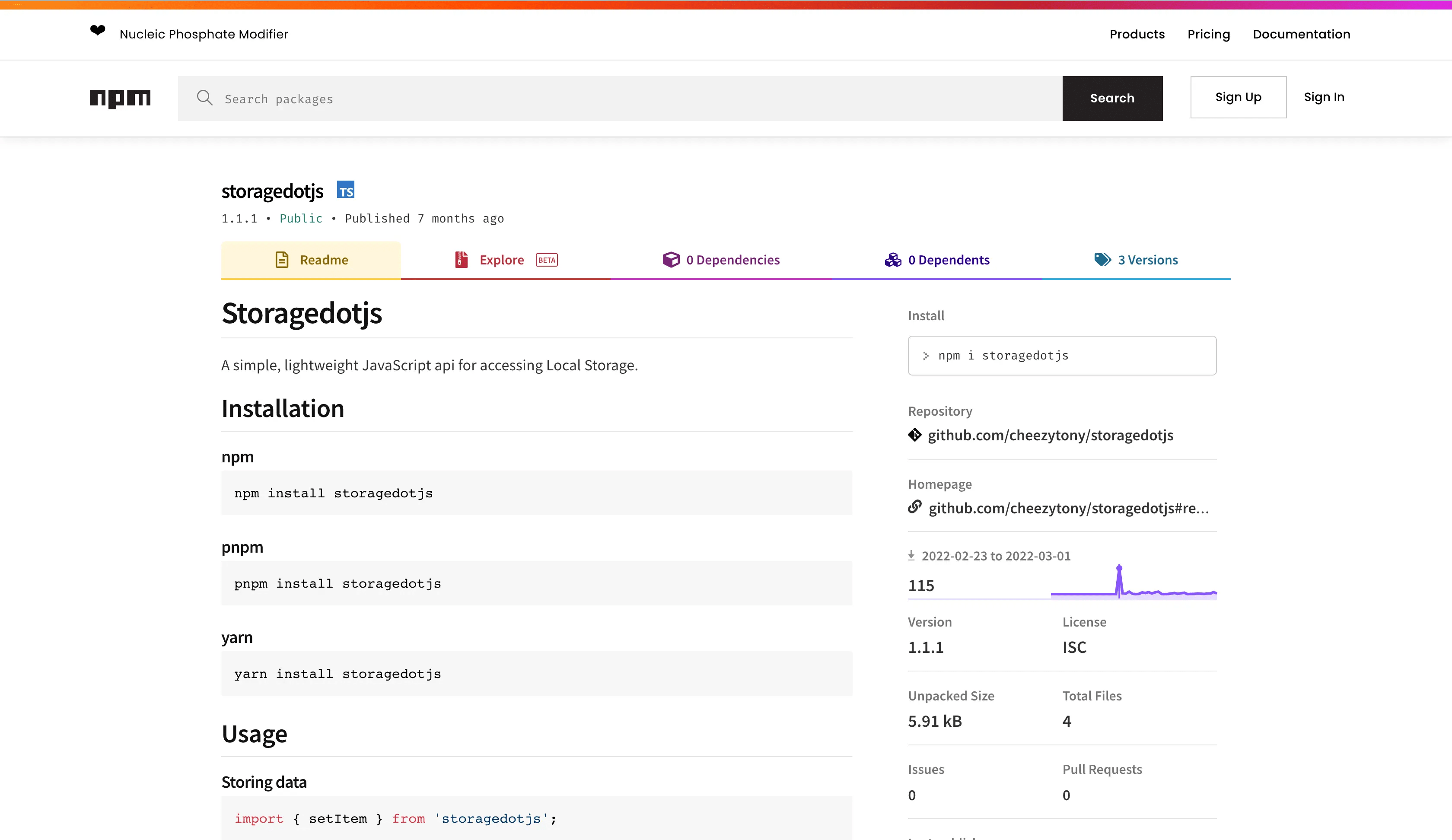This screenshot has width=1452, height=840.
Task: Focus the Search packages input field
Action: point(620,99)
